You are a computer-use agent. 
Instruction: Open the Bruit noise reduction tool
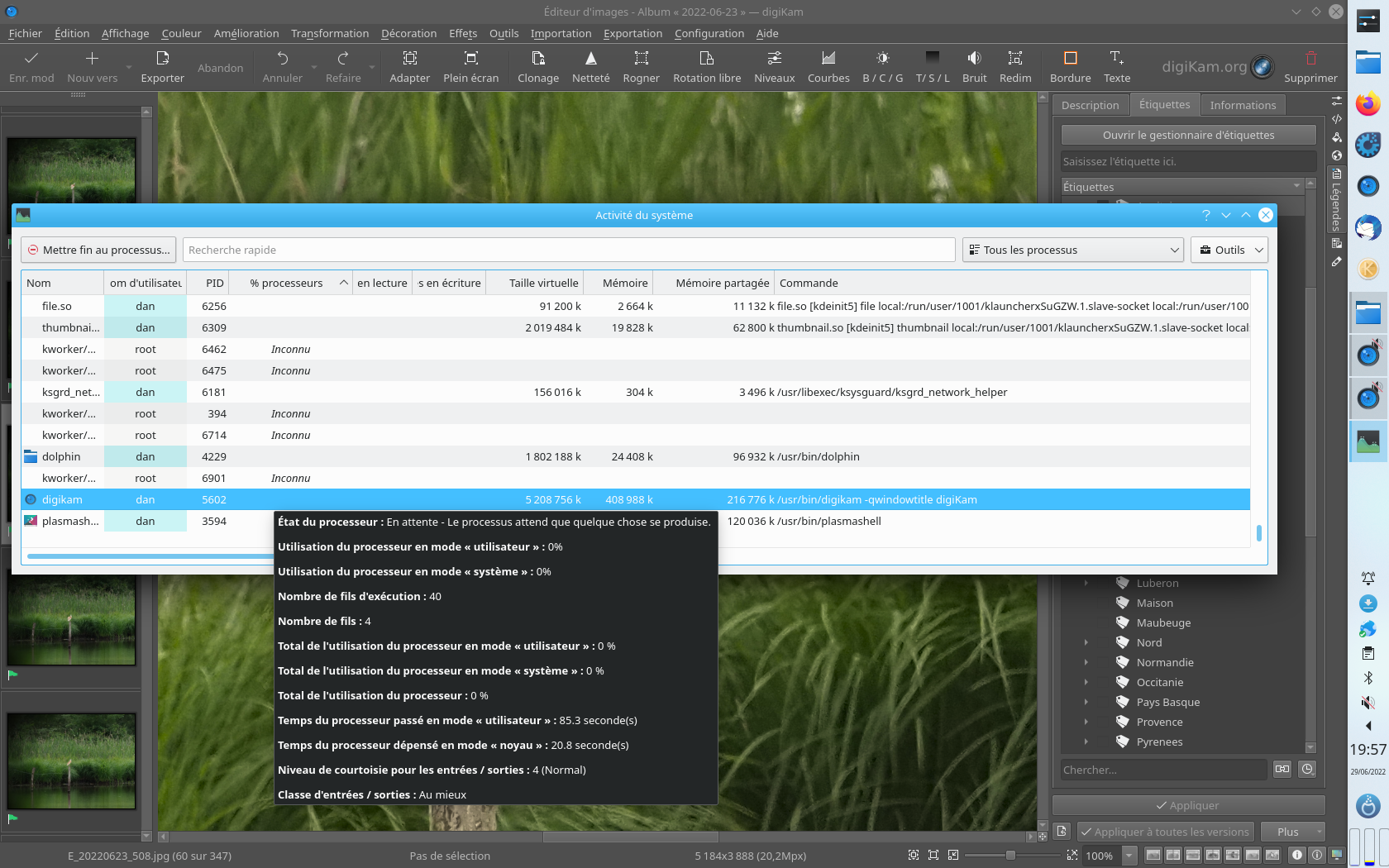point(975,67)
